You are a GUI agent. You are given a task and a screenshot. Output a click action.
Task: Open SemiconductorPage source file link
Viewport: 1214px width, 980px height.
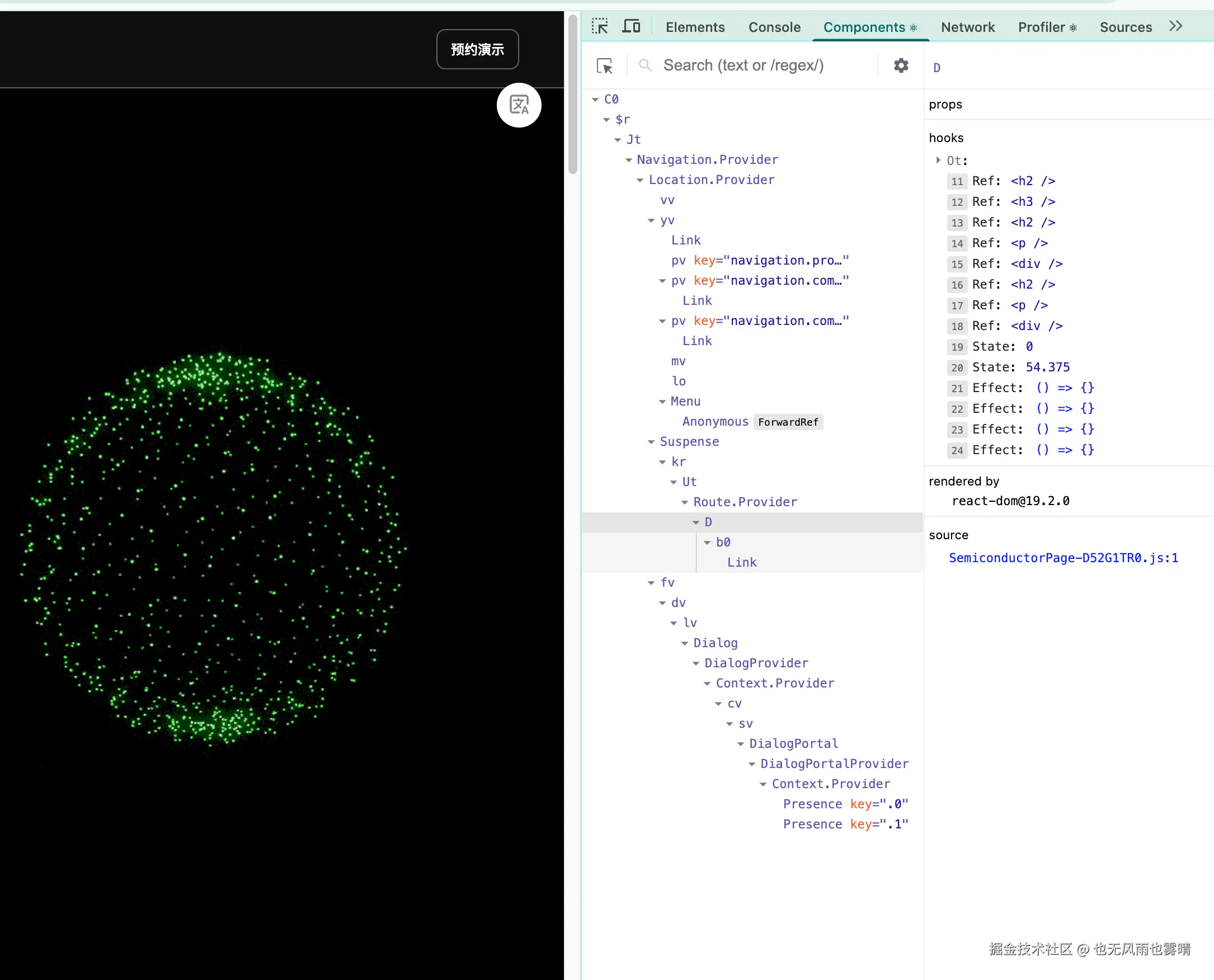point(1063,558)
